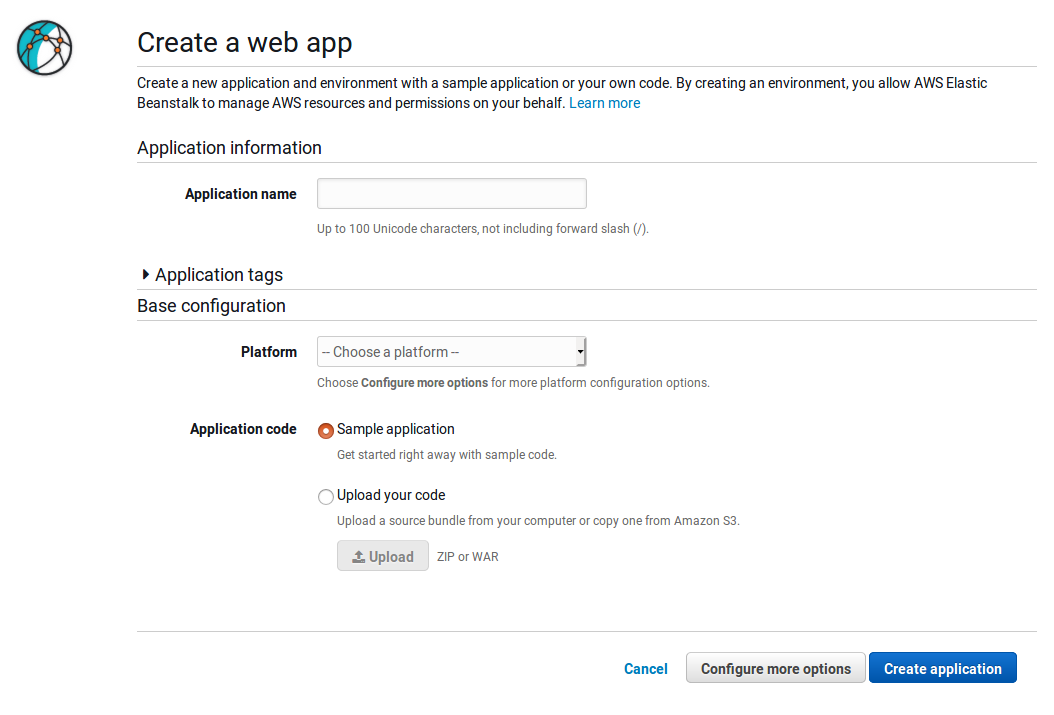The width and height of the screenshot is (1054, 715).
Task: Click the 'Create a web app' heading
Action: [x=244, y=42]
